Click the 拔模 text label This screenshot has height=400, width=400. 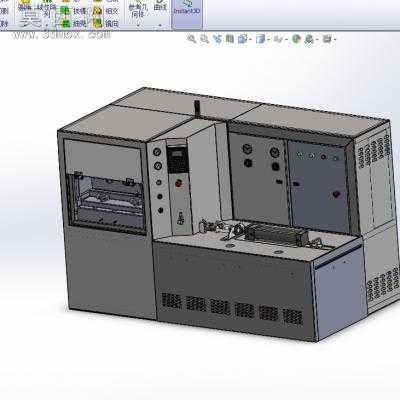tap(80, 11)
